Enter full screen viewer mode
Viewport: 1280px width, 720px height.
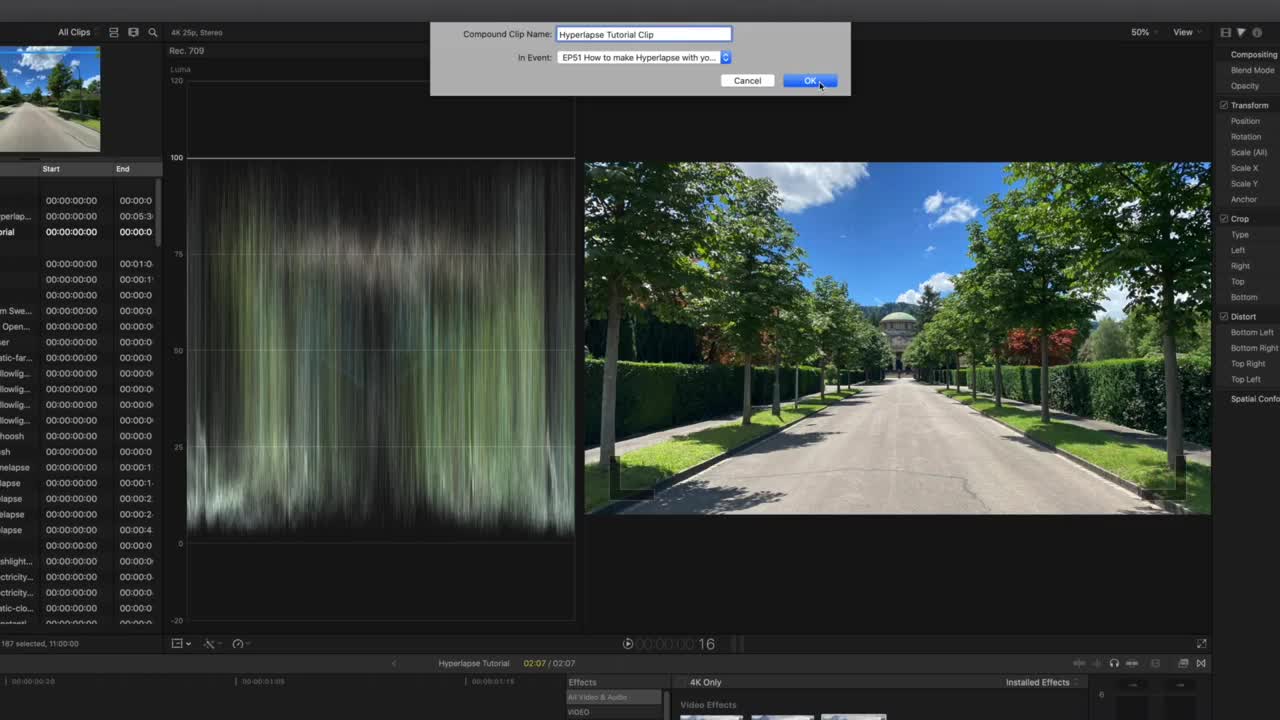(x=1202, y=644)
